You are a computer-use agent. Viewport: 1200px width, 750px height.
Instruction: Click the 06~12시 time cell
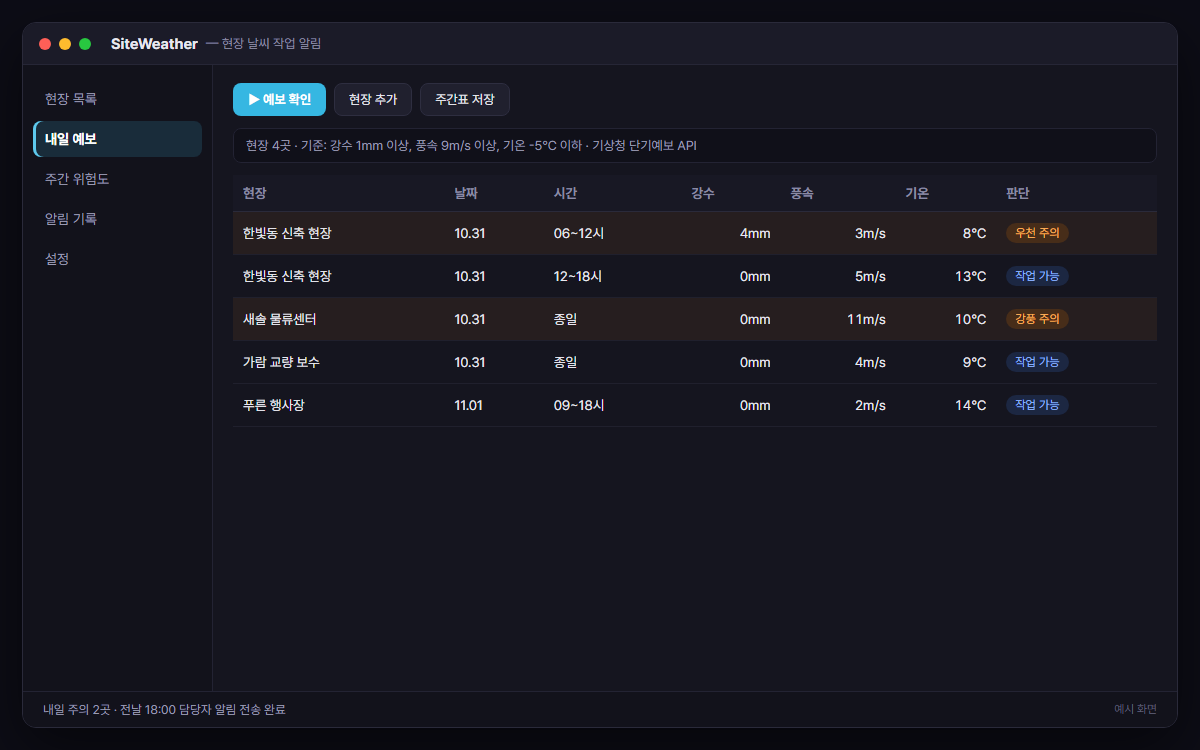point(579,233)
